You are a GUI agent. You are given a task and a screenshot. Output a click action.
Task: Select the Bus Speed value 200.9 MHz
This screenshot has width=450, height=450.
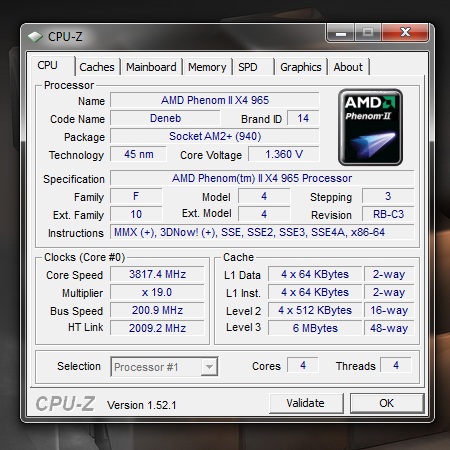tap(157, 310)
